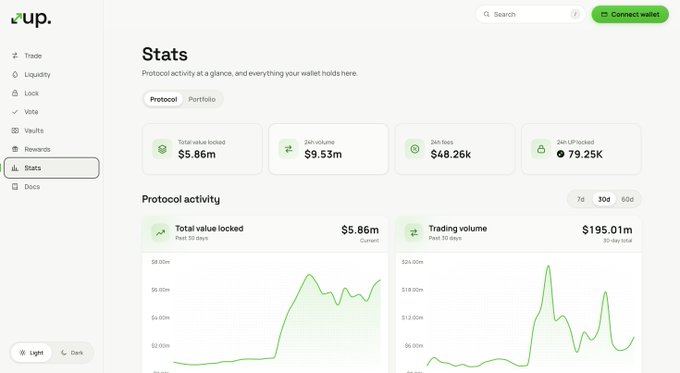Image resolution: width=680 pixels, height=373 pixels.
Task: Click the Total value locked layers icon
Action: tap(162, 149)
